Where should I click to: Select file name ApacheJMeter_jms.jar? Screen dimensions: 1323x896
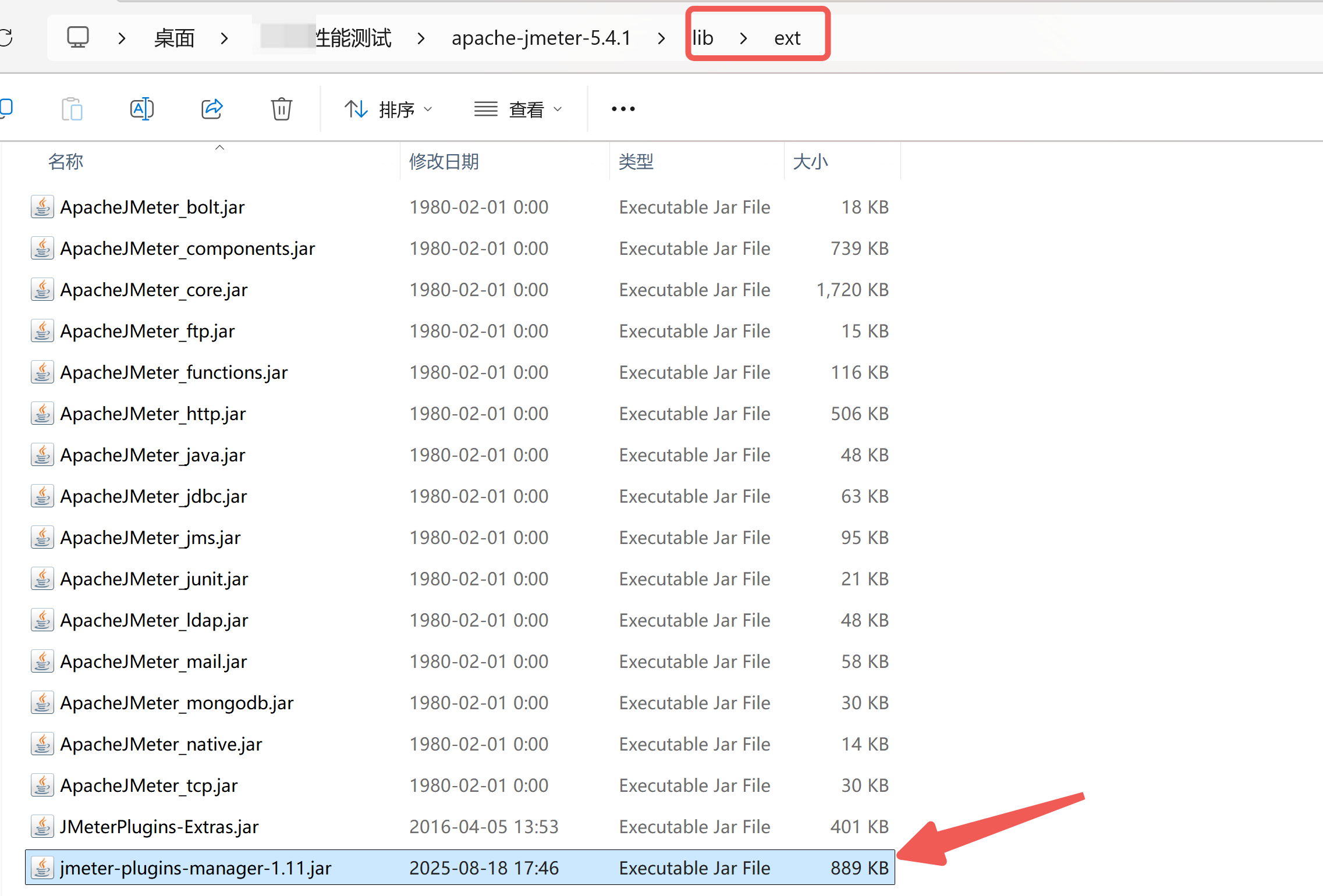point(150,538)
